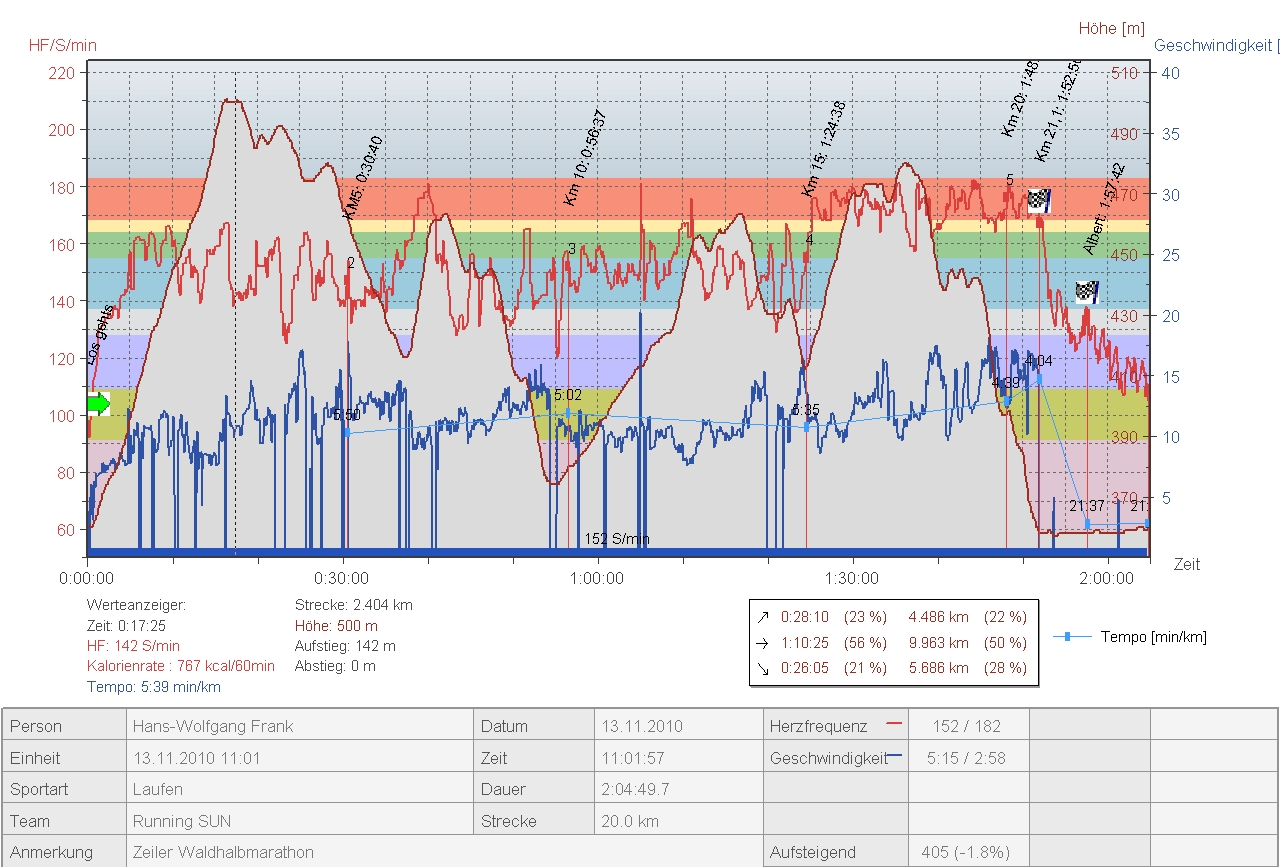Click the Km 15: 1:24:38 lap label

(x=824, y=149)
